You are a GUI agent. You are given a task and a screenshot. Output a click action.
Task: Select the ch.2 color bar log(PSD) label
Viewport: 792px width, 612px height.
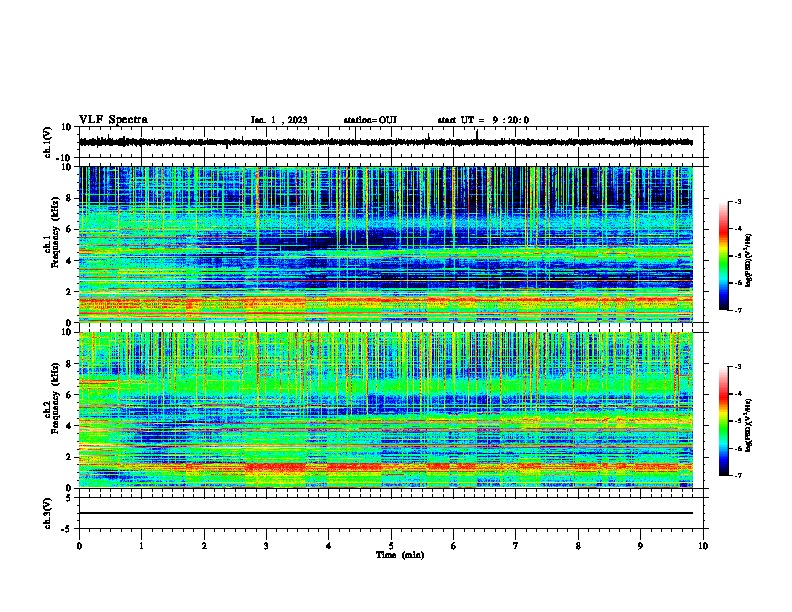[748, 425]
